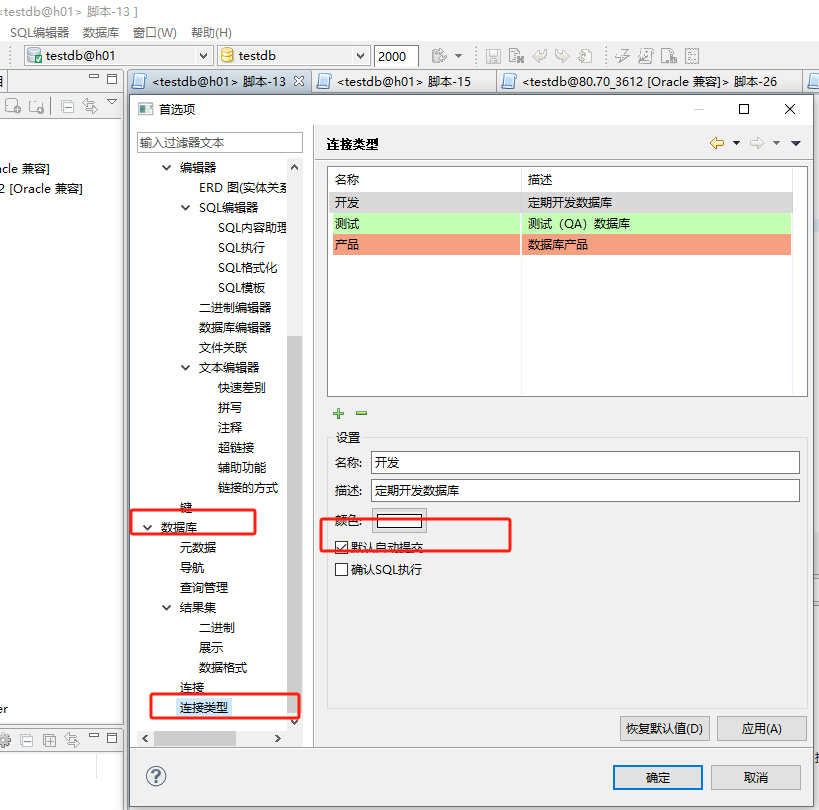Click the 恢复默认值(D) button
Image resolution: width=819 pixels, height=810 pixels.
click(664, 729)
